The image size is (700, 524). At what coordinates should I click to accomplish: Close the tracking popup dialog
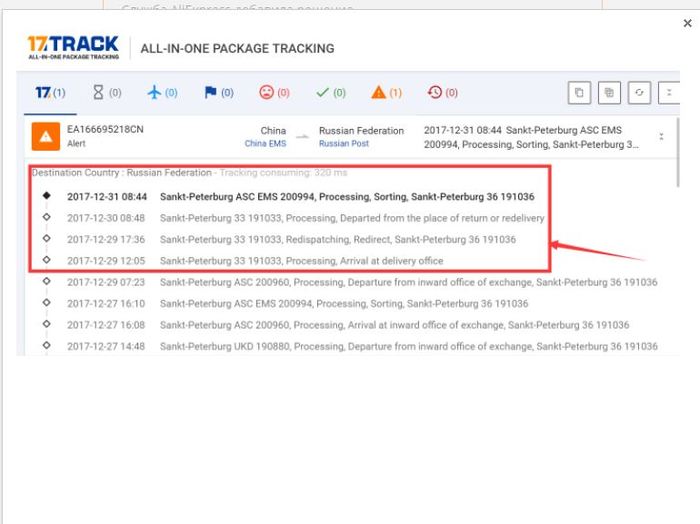pos(686,23)
